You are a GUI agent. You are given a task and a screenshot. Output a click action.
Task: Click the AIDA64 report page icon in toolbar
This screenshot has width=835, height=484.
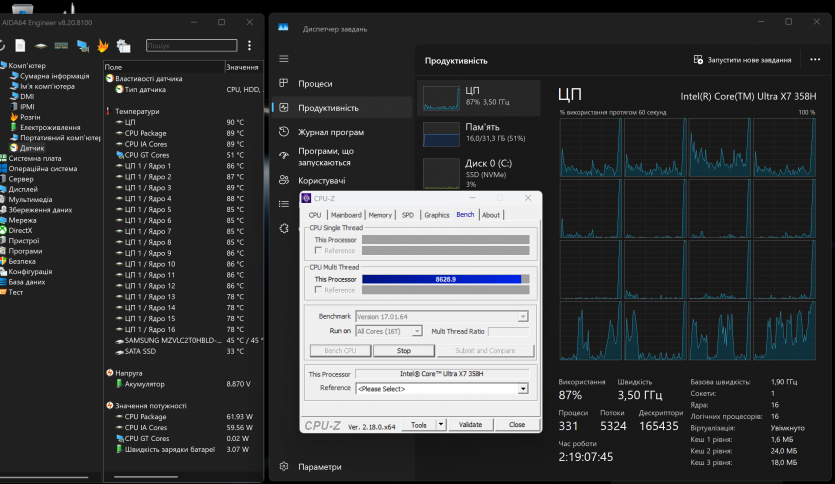click(x=20, y=46)
